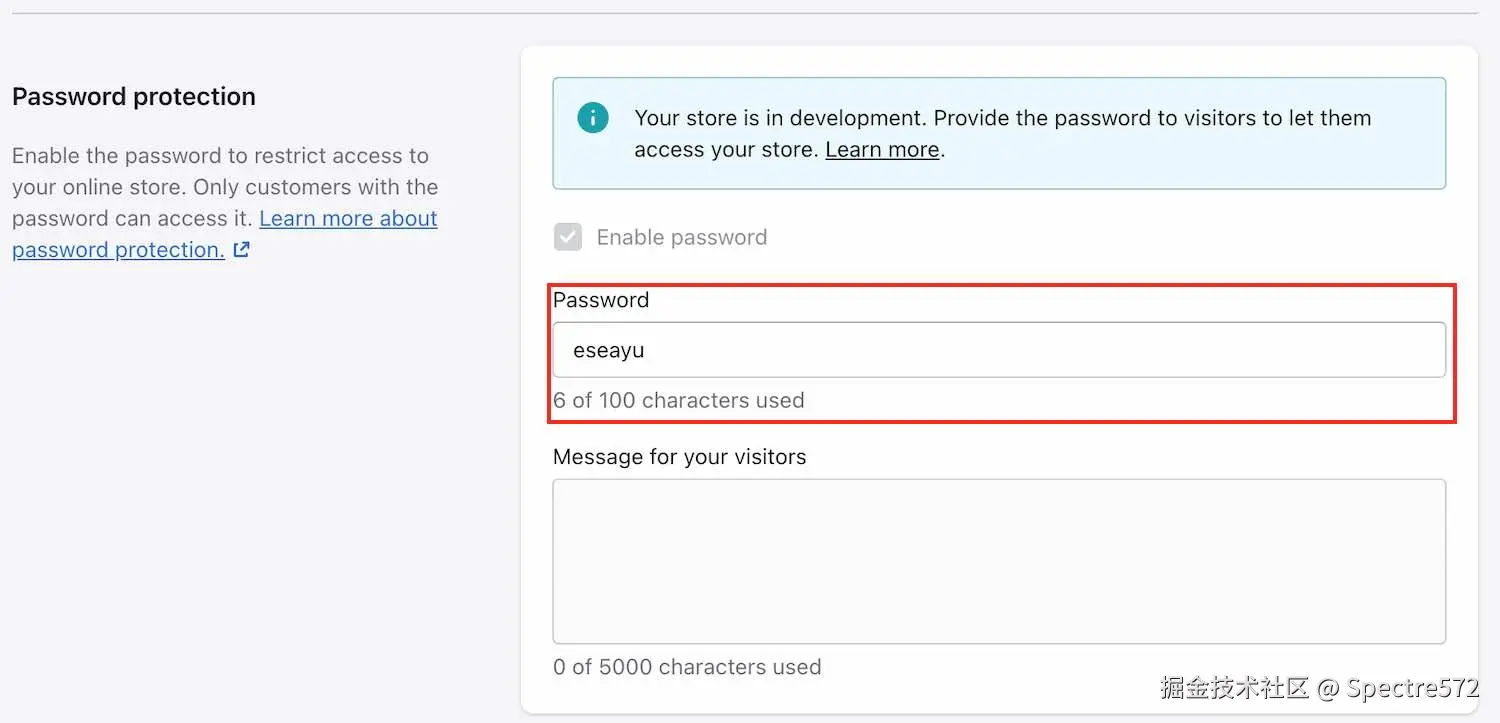
Task: Click the grayed-out Enable password checkmark box
Action: [567, 237]
